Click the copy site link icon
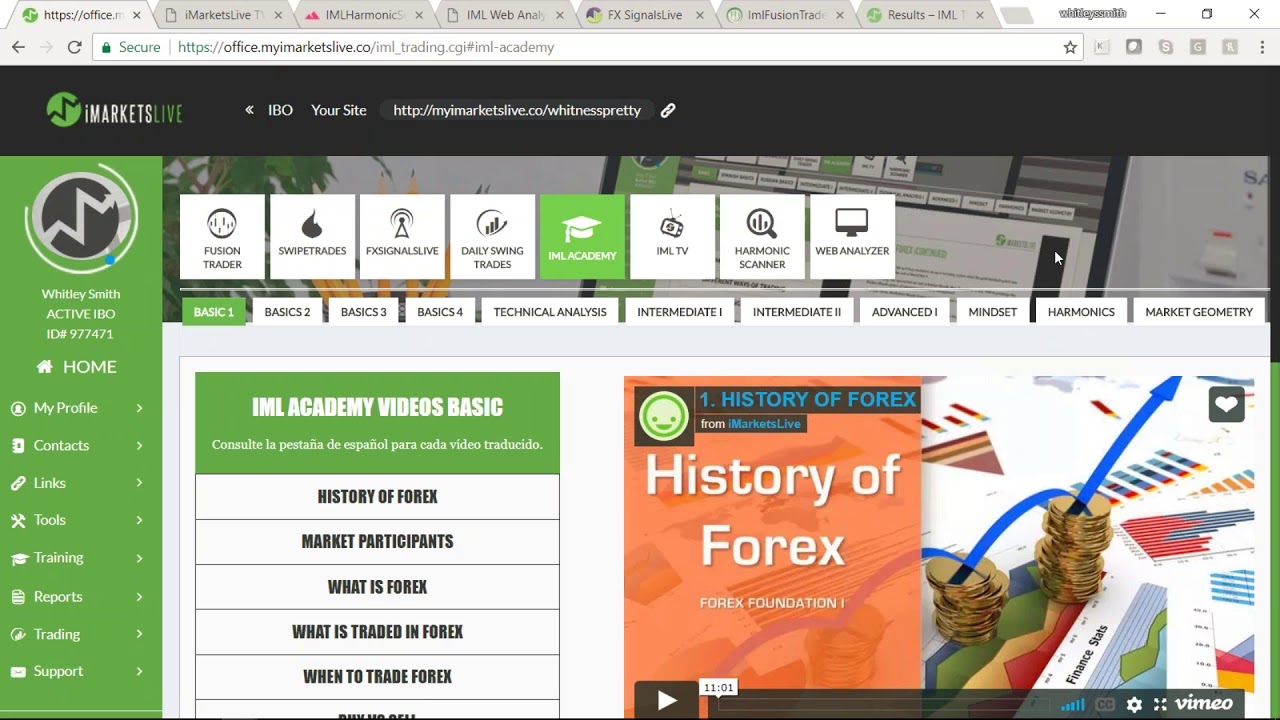 tap(668, 110)
